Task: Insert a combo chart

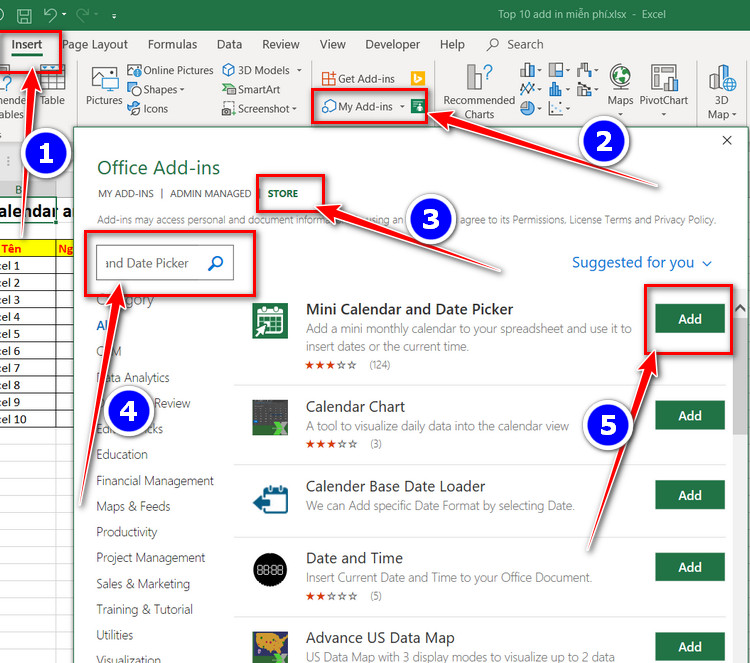Action: [x=587, y=89]
